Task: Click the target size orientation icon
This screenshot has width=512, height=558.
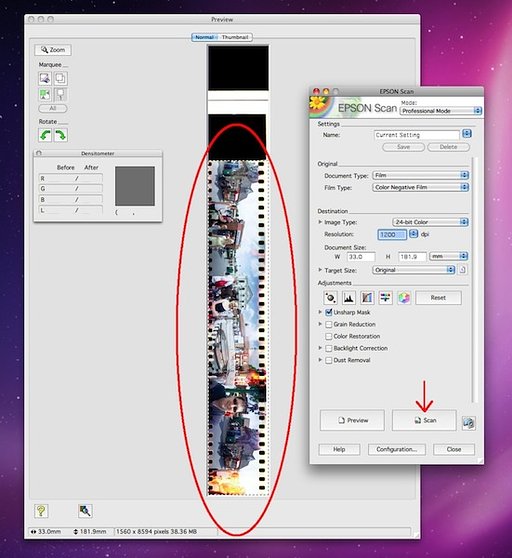Action: click(463, 270)
